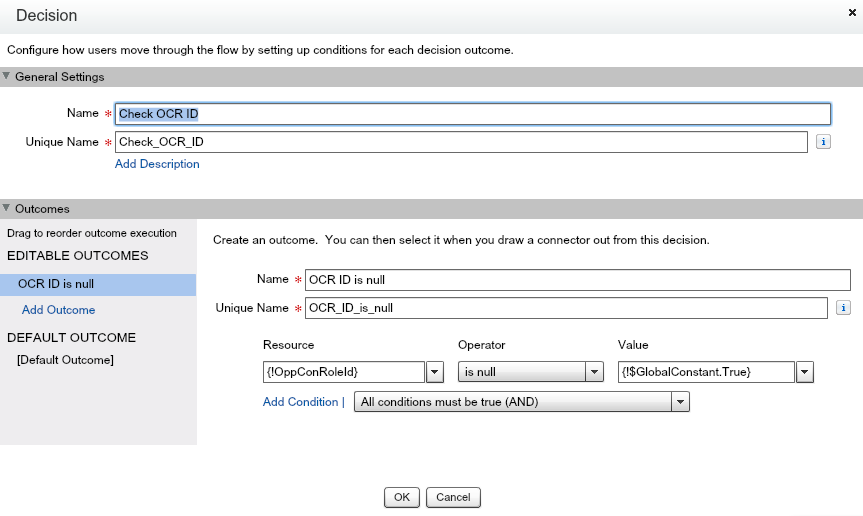The image size is (863, 516).
Task: Click the Cancel button
Action: (x=453, y=497)
